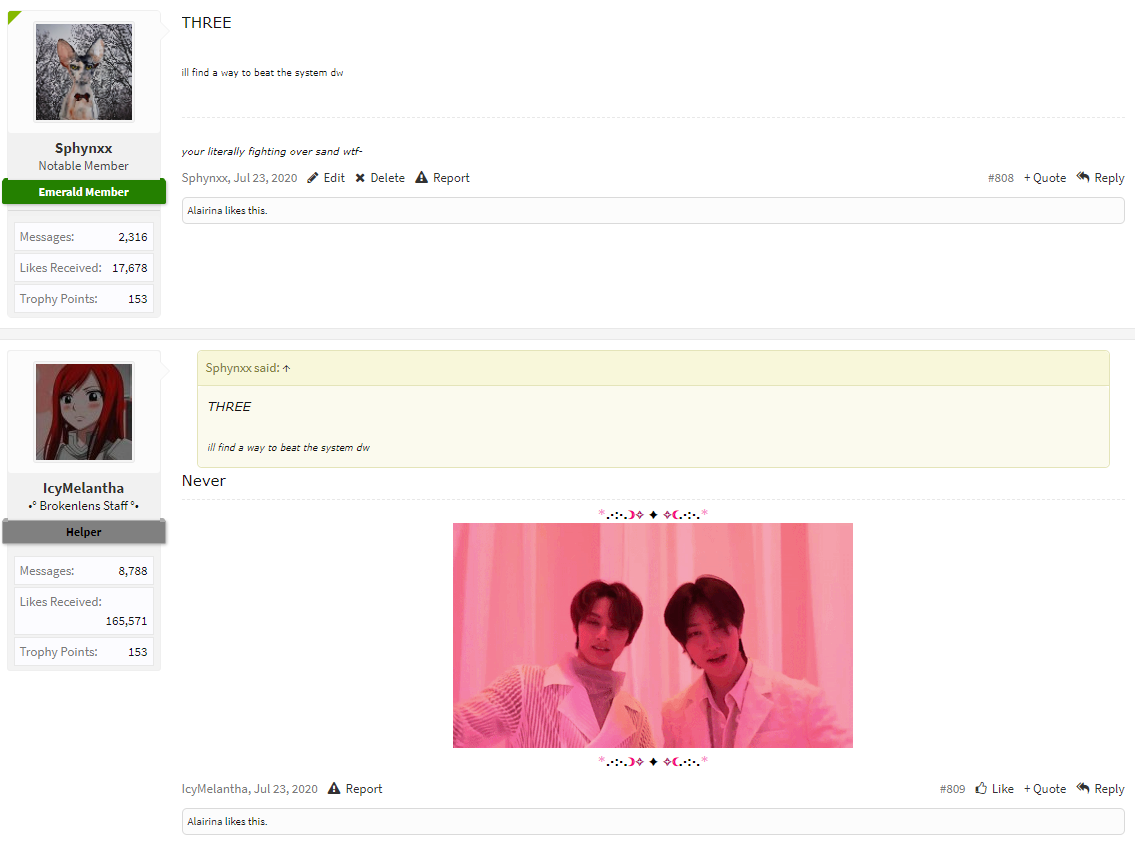Click the Emerald Member rank banner
The width and height of the screenshot is (1135, 844).
click(84, 192)
